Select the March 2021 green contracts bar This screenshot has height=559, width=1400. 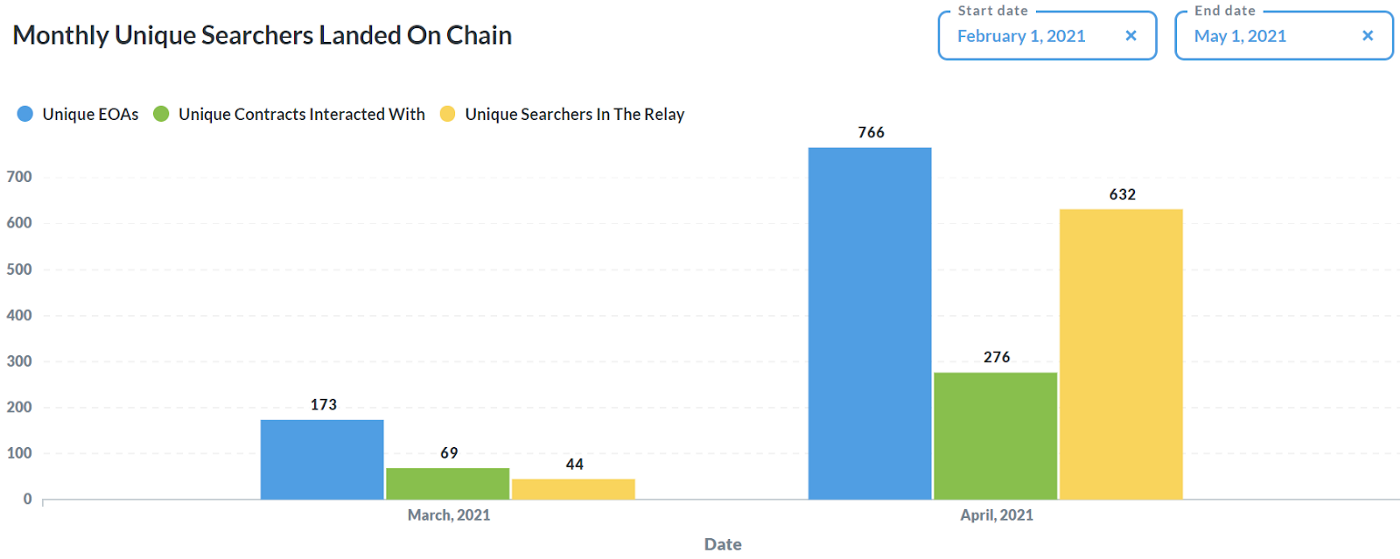(448, 483)
